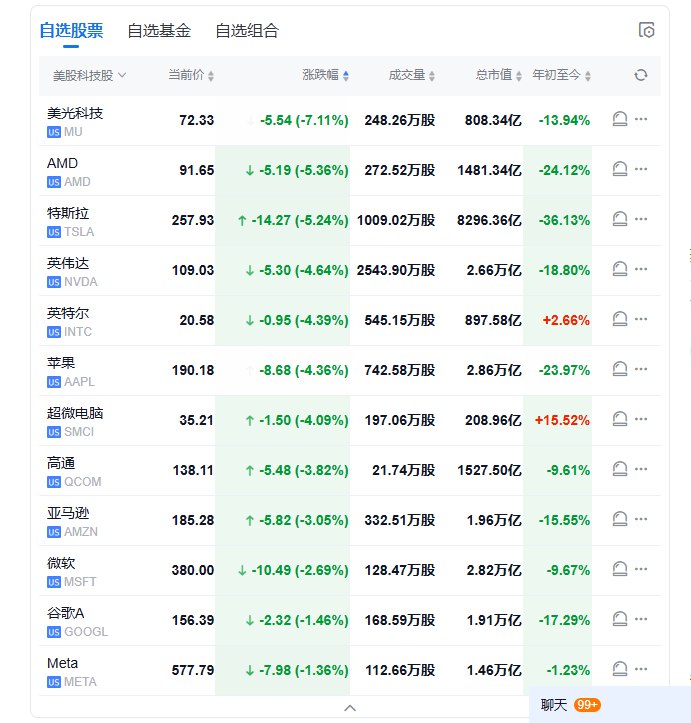The height and width of the screenshot is (723, 691).
Task: Set alert bell for 苹果 AAPL
Action: [x=620, y=369]
